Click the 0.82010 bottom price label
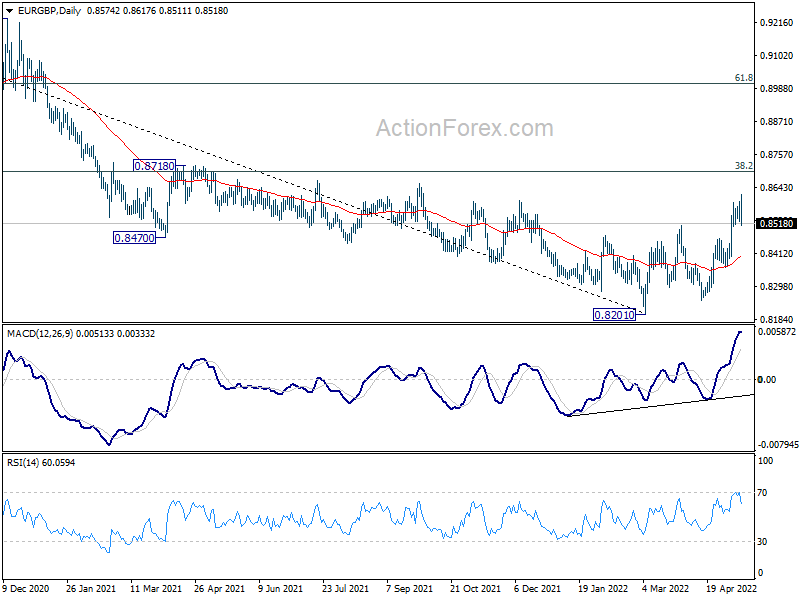The width and height of the screenshot is (800, 600). [614, 314]
